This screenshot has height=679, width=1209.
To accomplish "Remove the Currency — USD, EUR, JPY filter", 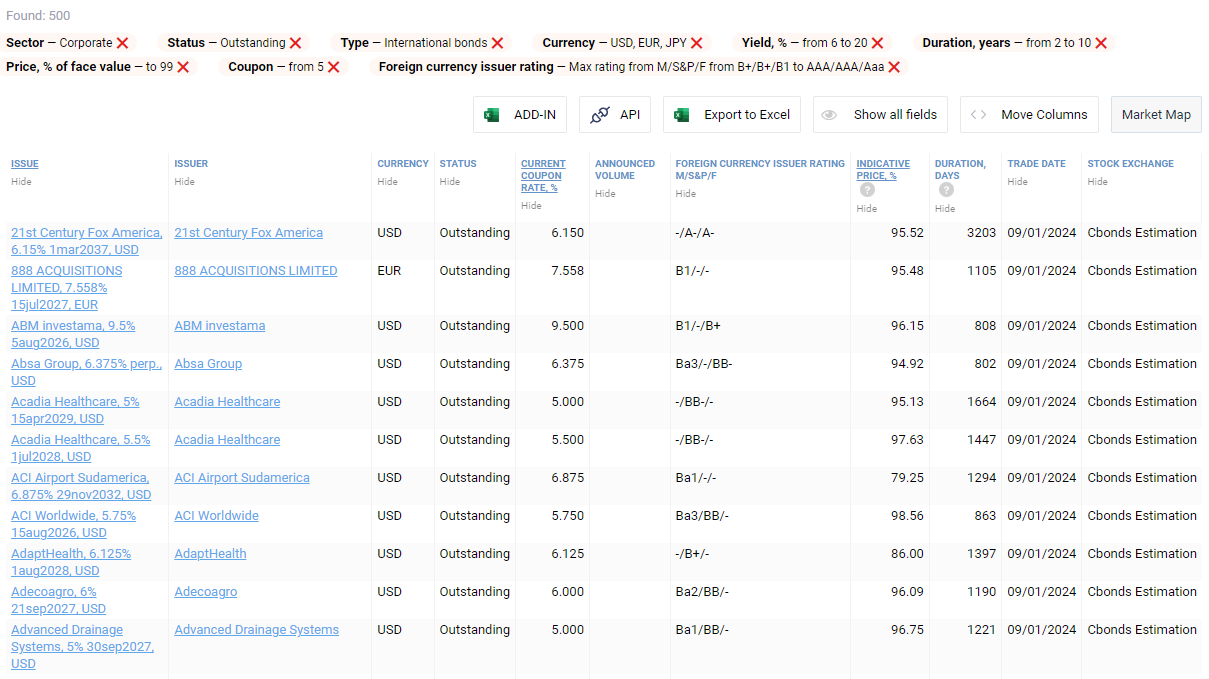I will [697, 43].
